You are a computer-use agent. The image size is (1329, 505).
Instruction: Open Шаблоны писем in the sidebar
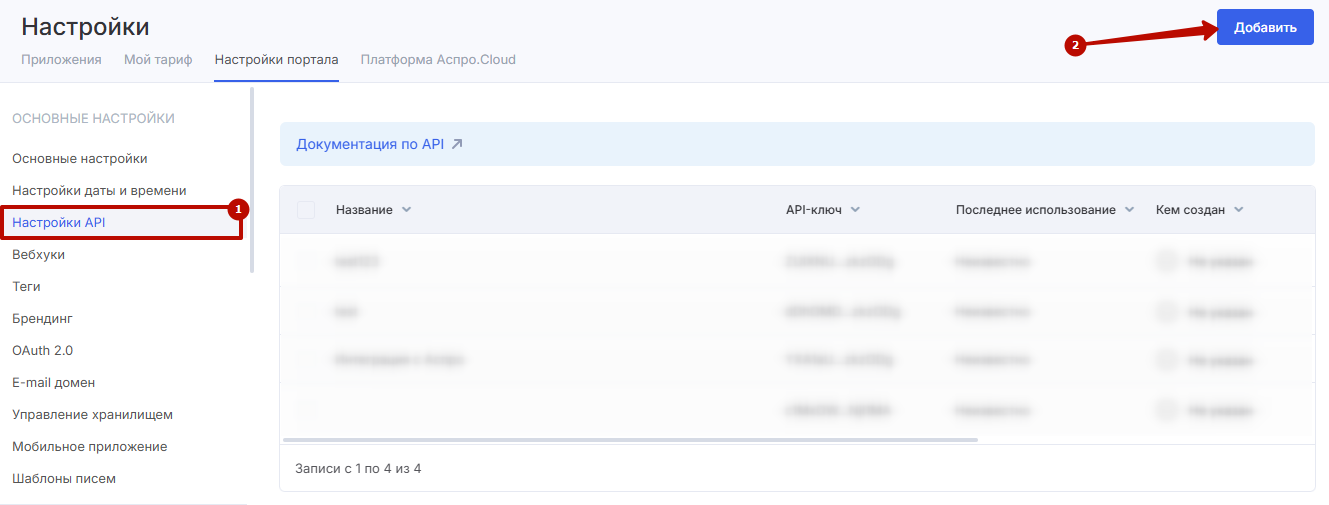(x=64, y=478)
